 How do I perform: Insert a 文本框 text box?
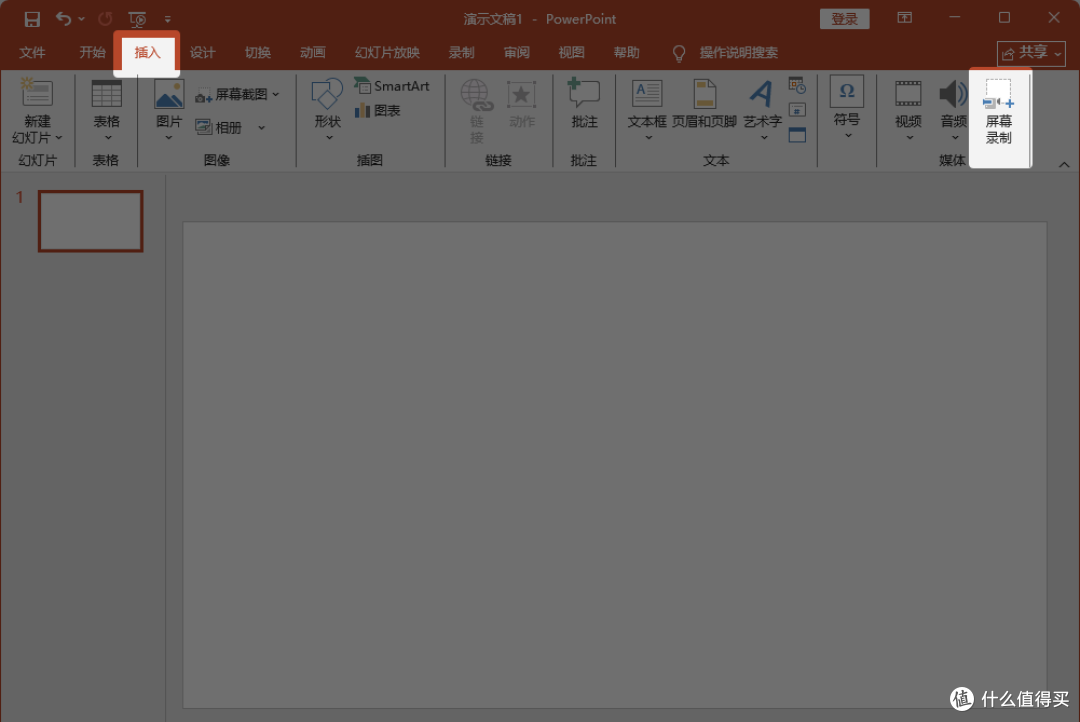pyautogui.click(x=647, y=110)
